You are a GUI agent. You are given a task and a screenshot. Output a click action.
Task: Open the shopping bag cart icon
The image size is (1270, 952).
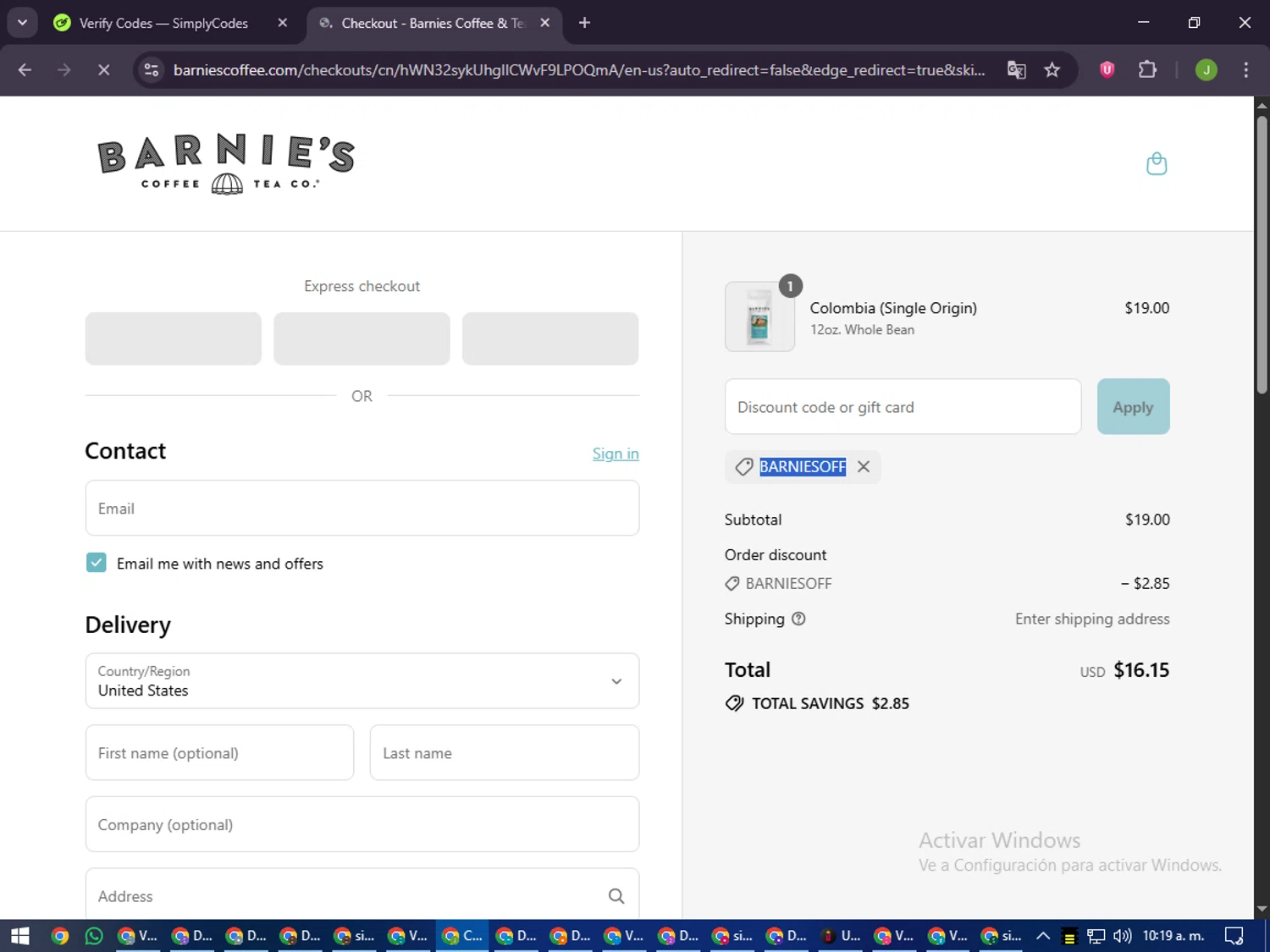(x=1156, y=163)
